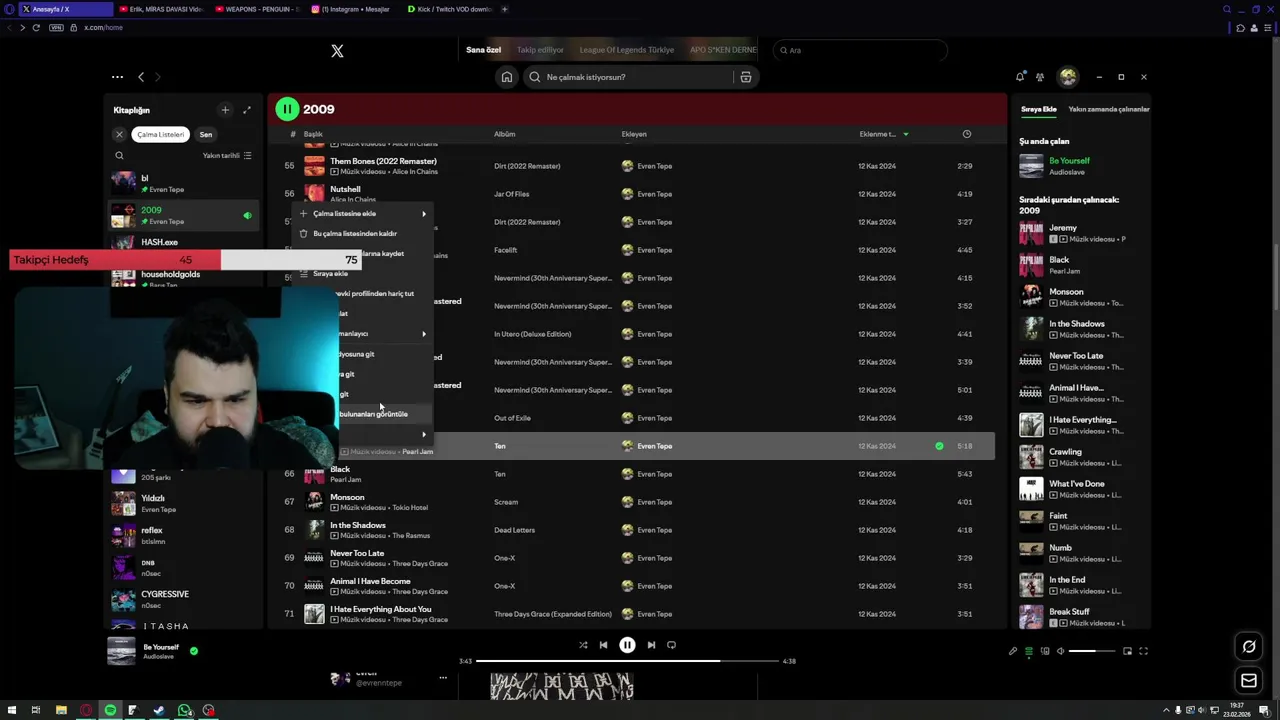Toggle shuffle in player bar
1280x720 pixels.
583,645
